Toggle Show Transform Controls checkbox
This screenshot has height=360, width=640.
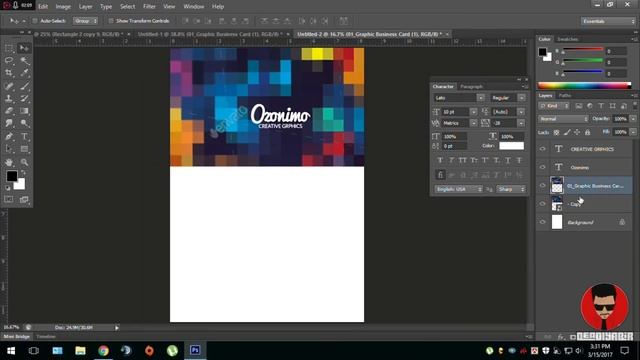tap(111, 21)
